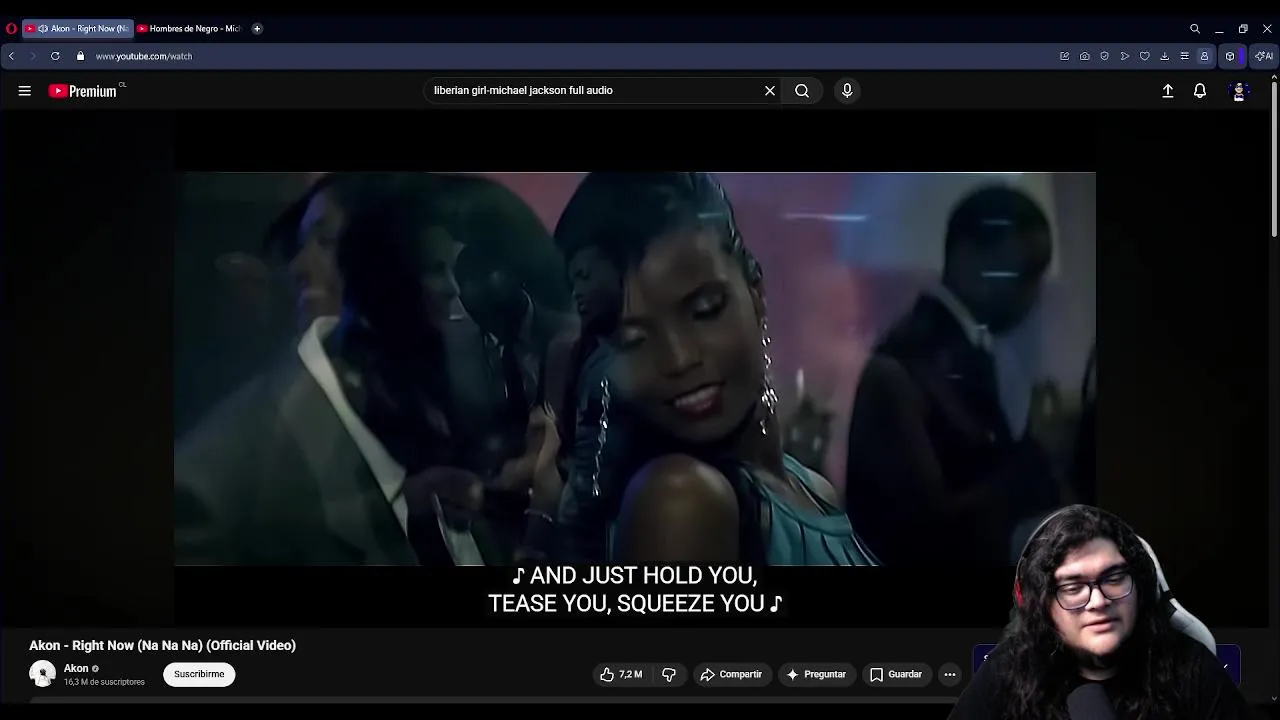Open the browser downloads icon

pos(1165,56)
